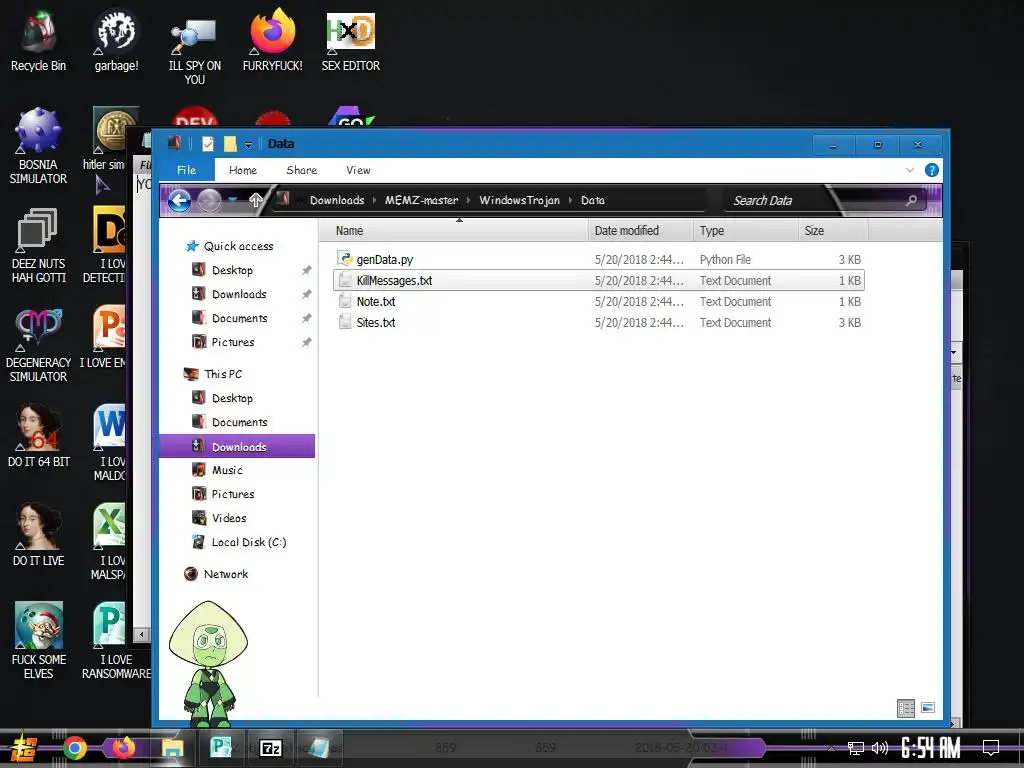Select This PC in navigation pane
The height and width of the screenshot is (768, 1024).
(x=223, y=374)
